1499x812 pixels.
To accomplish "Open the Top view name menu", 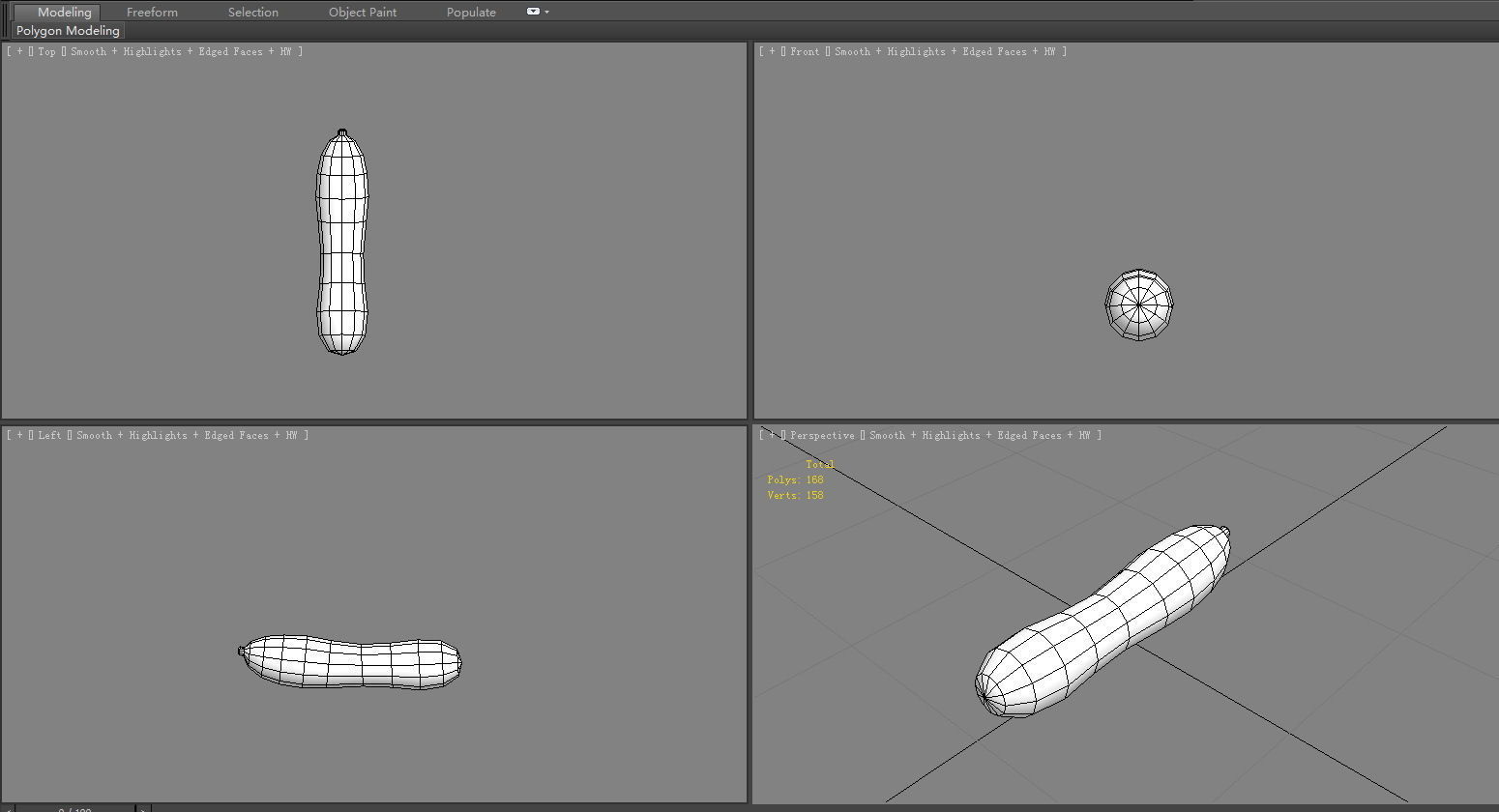I will (x=46, y=51).
